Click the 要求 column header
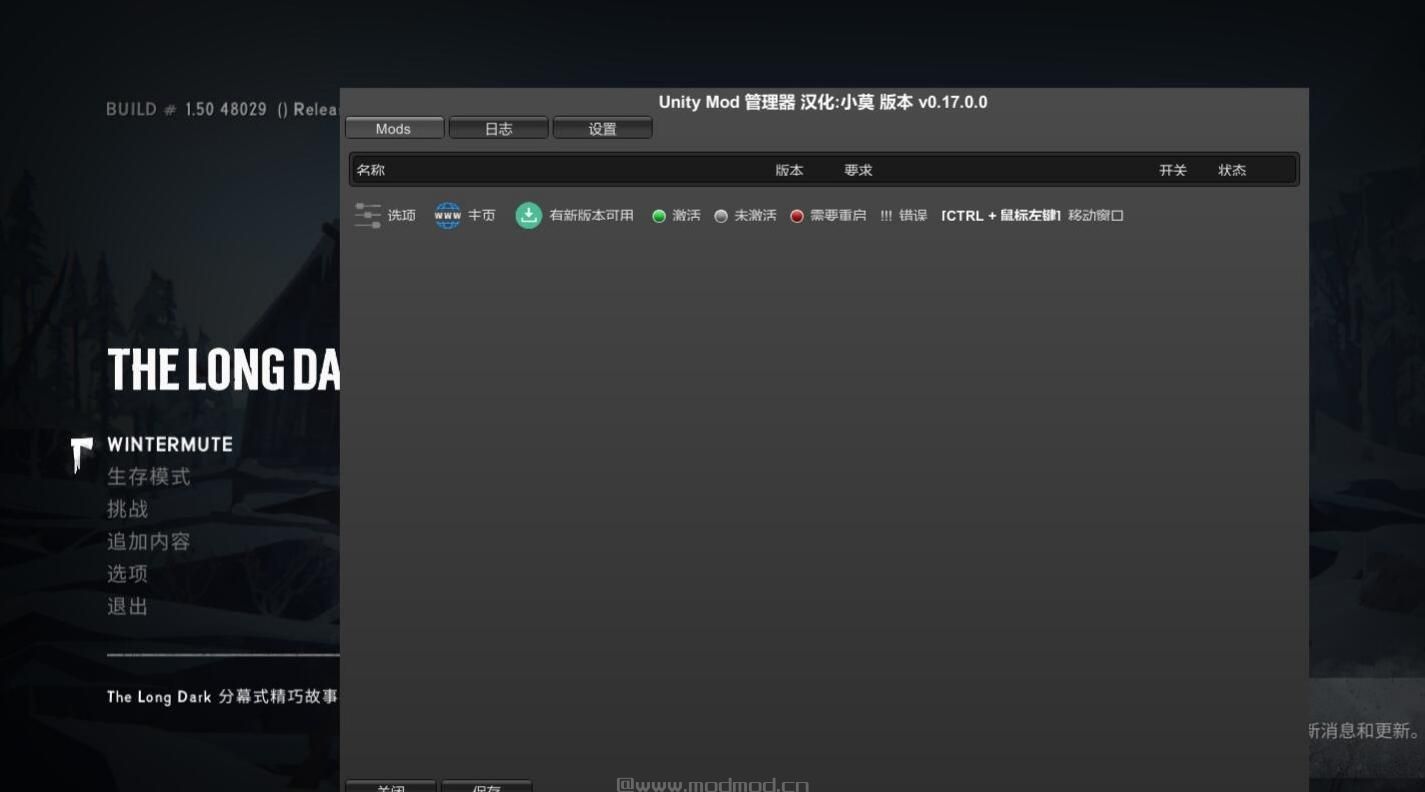The image size is (1425, 792). tap(858, 170)
